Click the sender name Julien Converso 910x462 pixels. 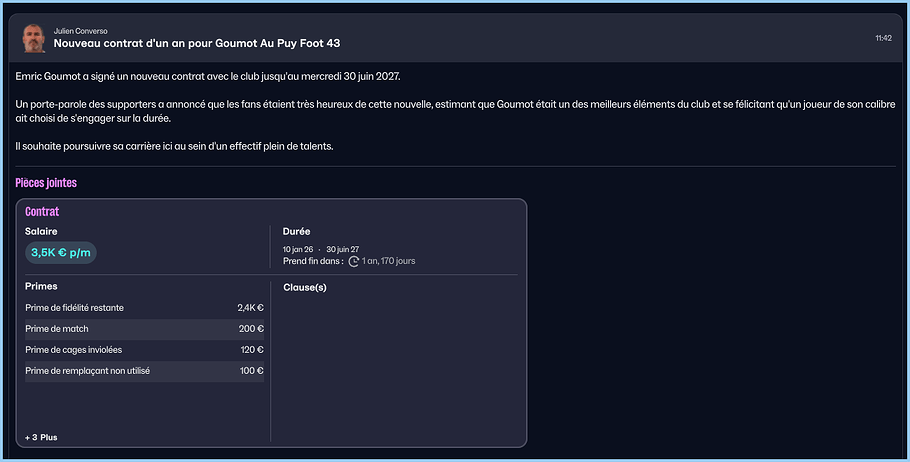click(x=80, y=31)
